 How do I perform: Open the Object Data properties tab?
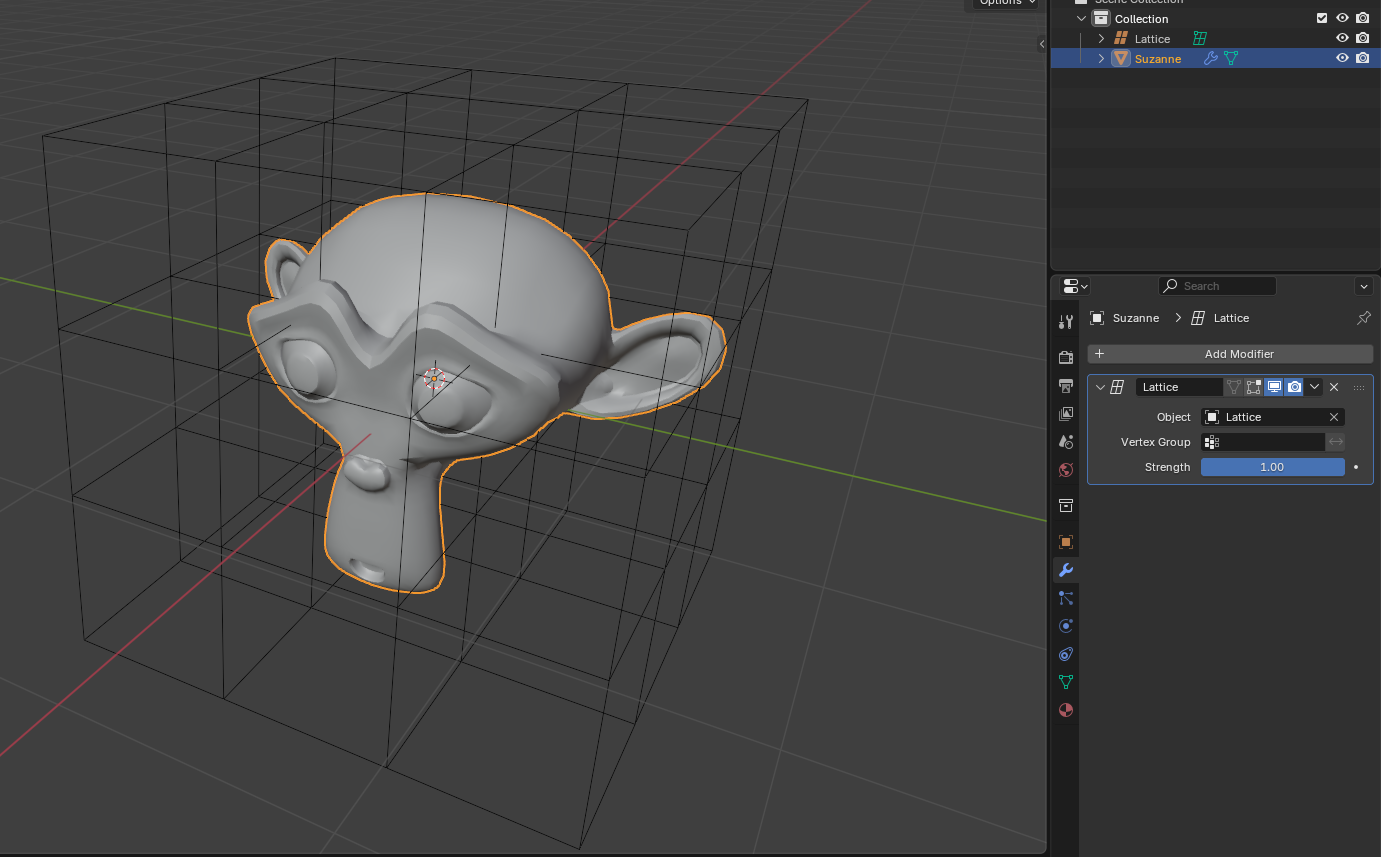point(1066,682)
